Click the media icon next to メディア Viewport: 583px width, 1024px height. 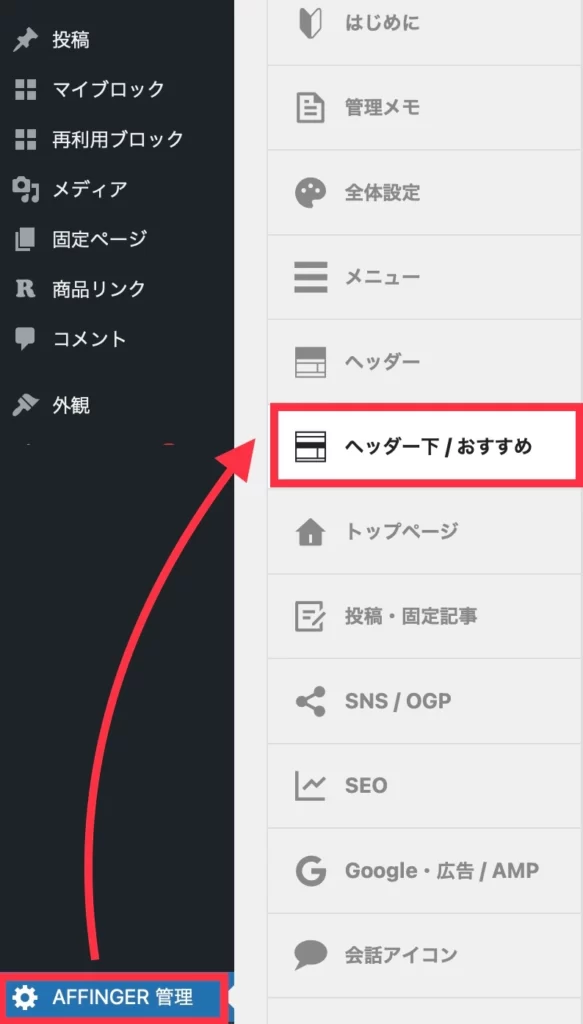click(x=25, y=189)
